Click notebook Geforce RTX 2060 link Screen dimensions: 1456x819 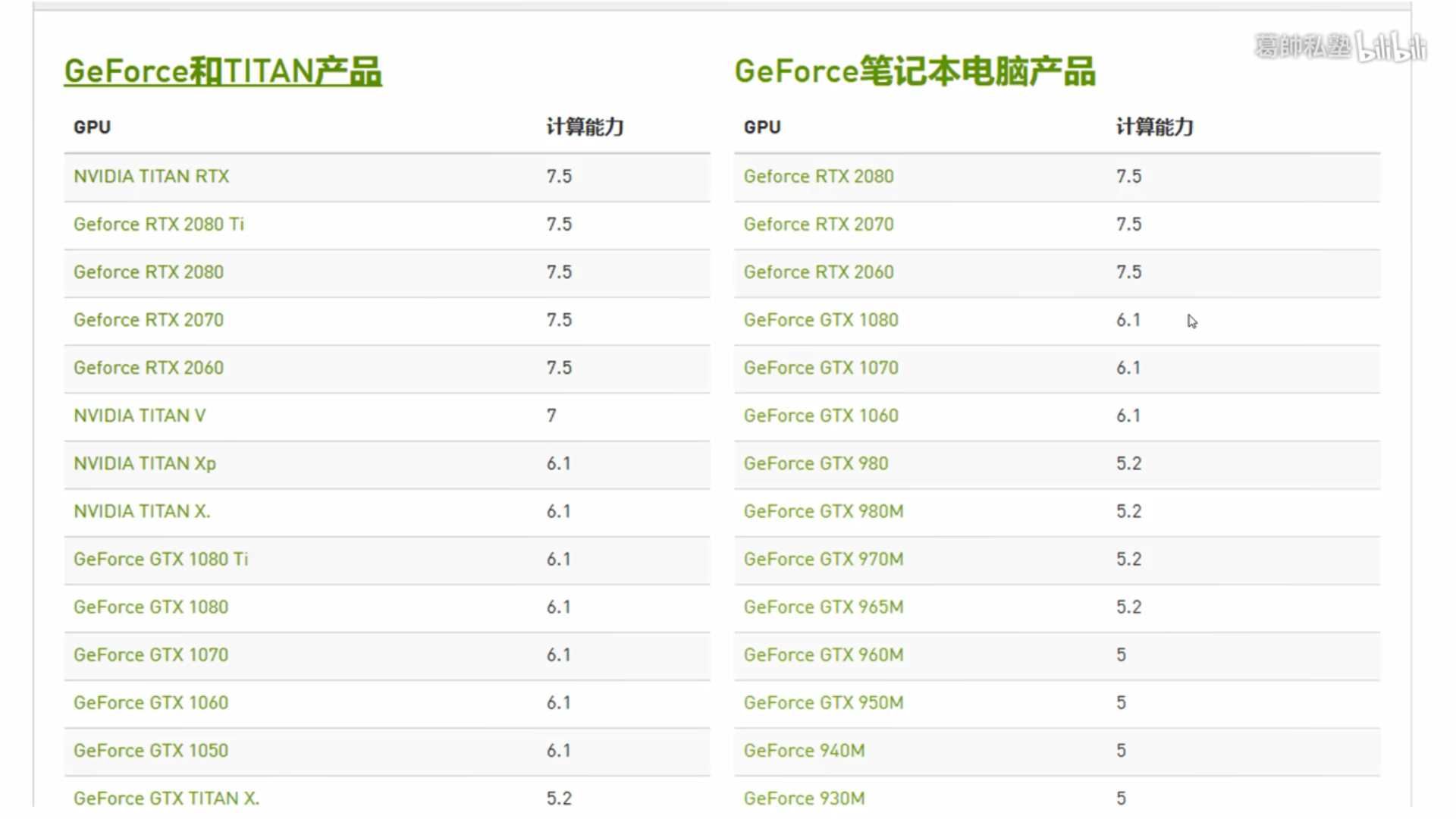[818, 271]
